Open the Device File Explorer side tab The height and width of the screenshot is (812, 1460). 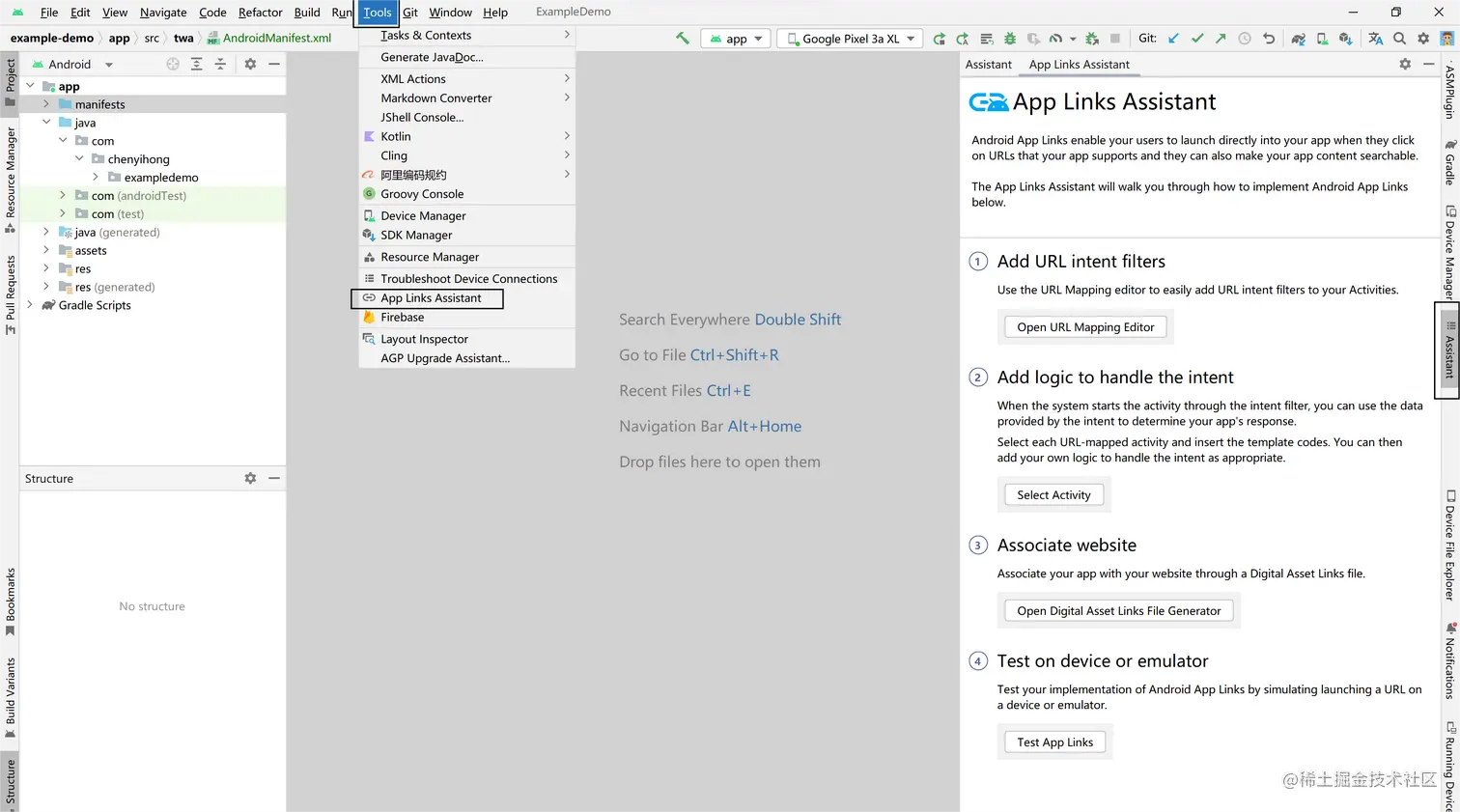pyautogui.click(x=1450, y=545)
